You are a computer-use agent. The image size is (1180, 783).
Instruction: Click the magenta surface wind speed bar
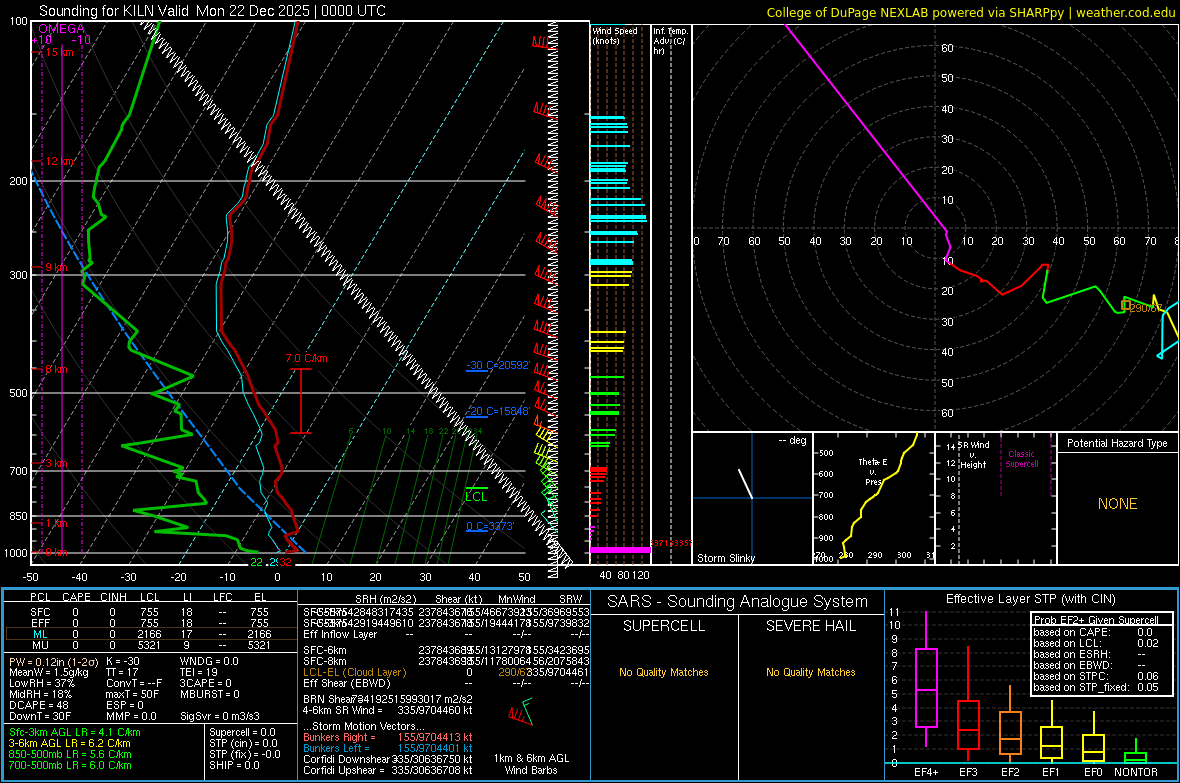pos(620,550)
